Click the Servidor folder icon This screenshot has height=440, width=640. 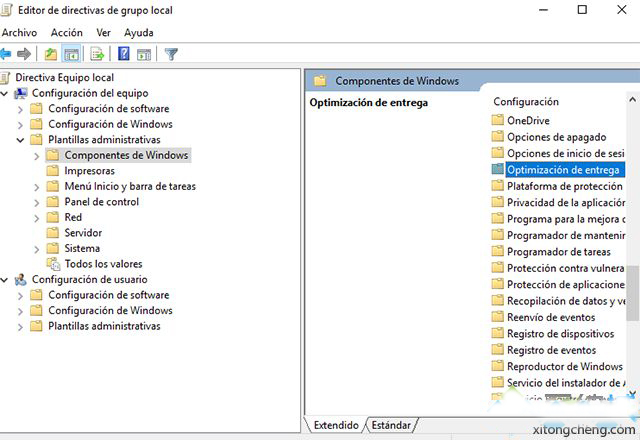pos(52,233)
